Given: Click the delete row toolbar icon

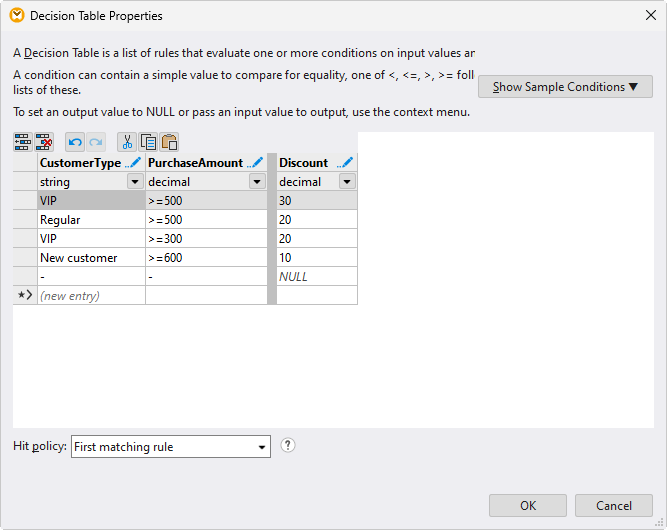Looking at the screenshot, I should pyautogui.click(x=43, y=142).
